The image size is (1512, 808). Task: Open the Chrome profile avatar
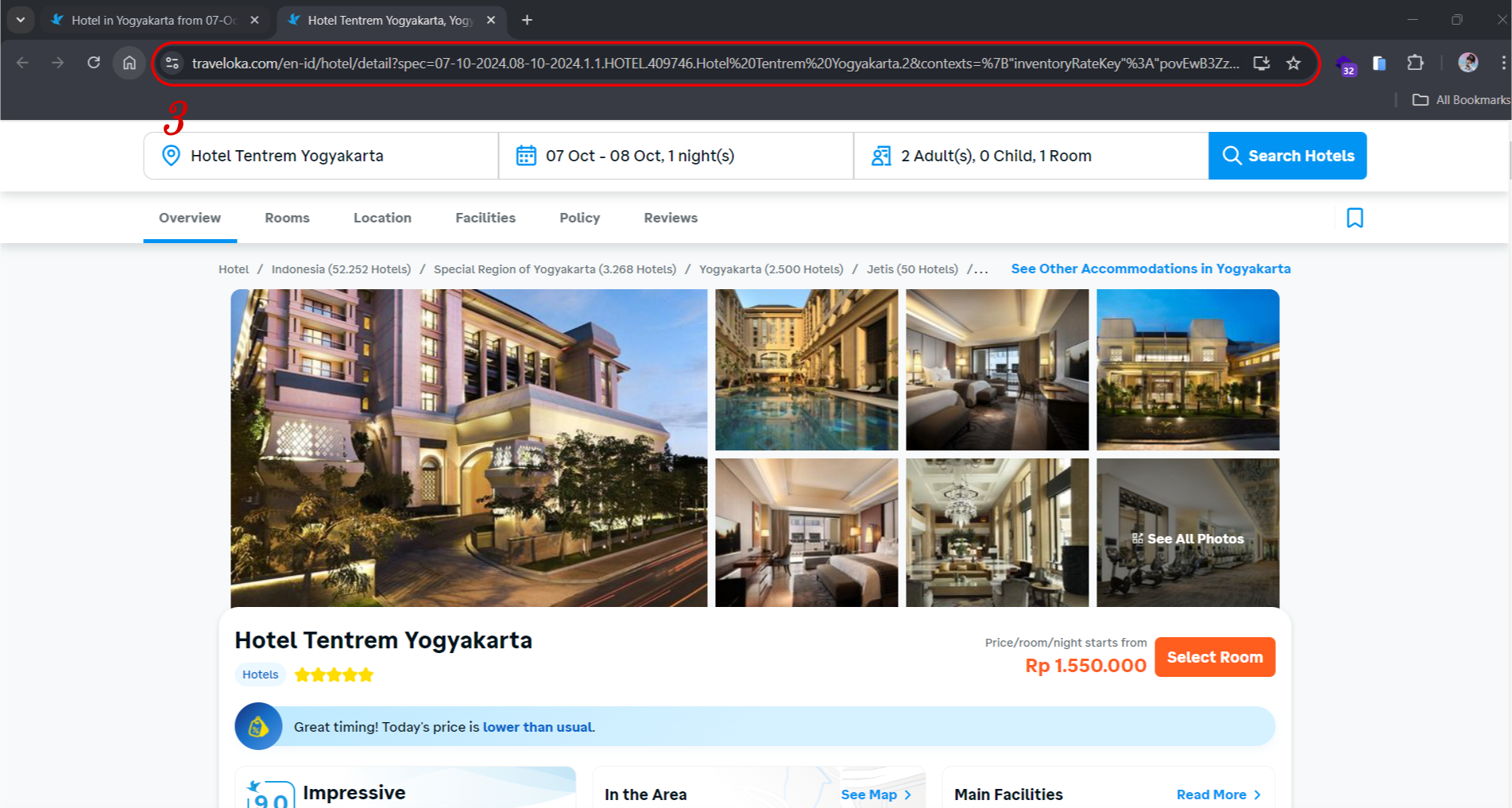point(1468,63)
